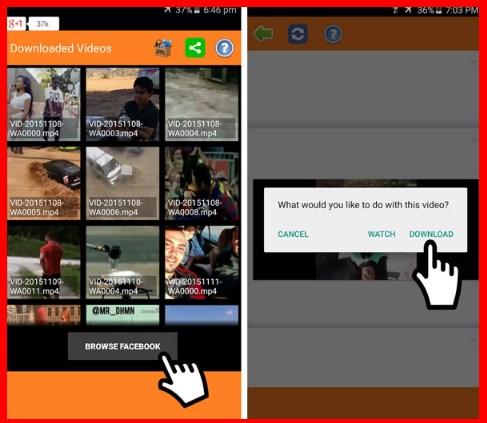This screenshot has width=487, height=423.
Task: Open video VID-20151111-WA0000.mp4
Action: [x=202, y=262]
